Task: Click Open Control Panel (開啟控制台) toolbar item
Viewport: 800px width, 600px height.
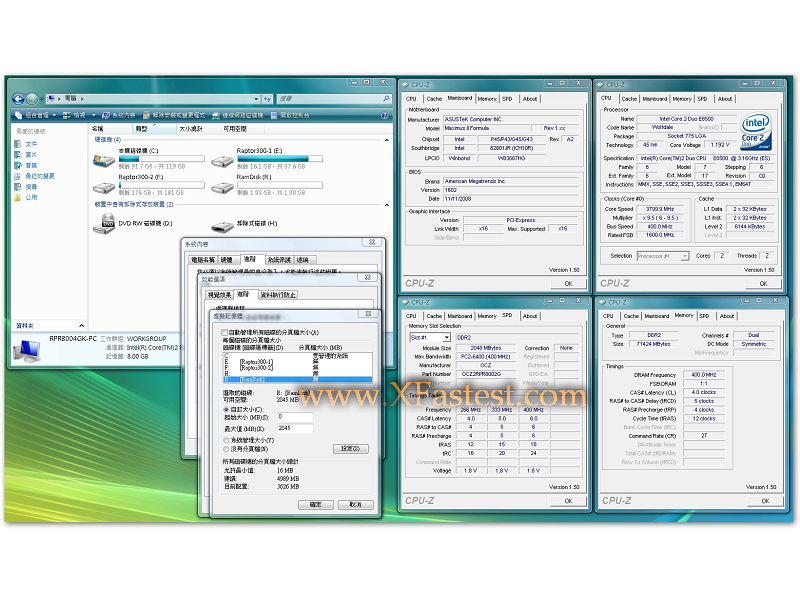Action: coord(290,115)
